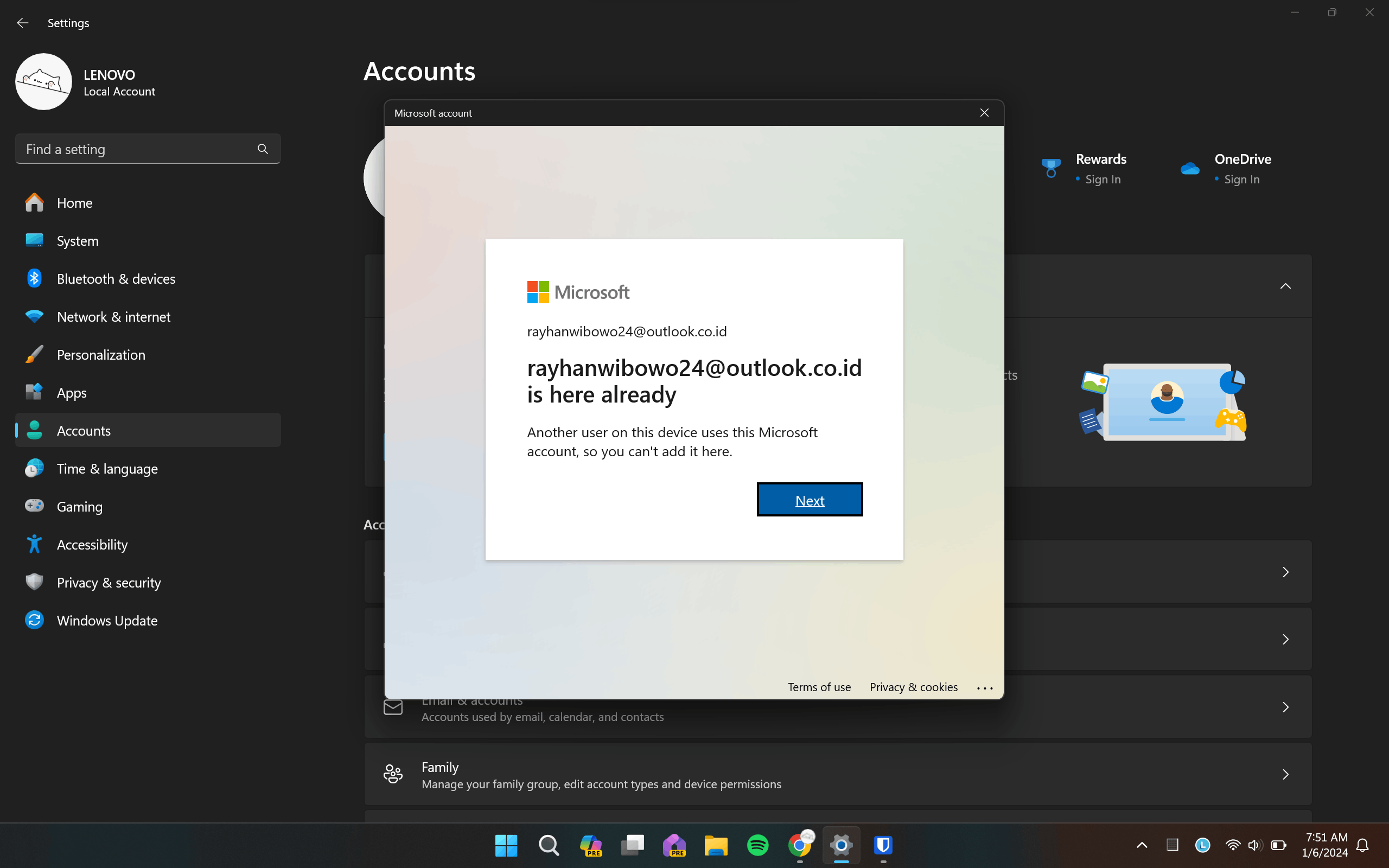The width and height of the screenshot is (1389, 868).
Task: Navigate to Home settings section
Action: [75, 202]
